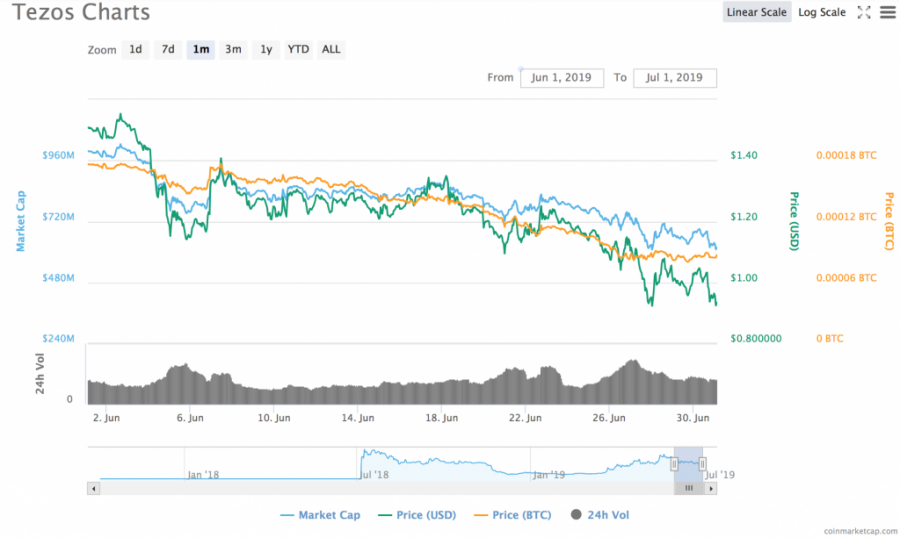
Task: Choose the 3m zoom range
Action: point(233,49)
